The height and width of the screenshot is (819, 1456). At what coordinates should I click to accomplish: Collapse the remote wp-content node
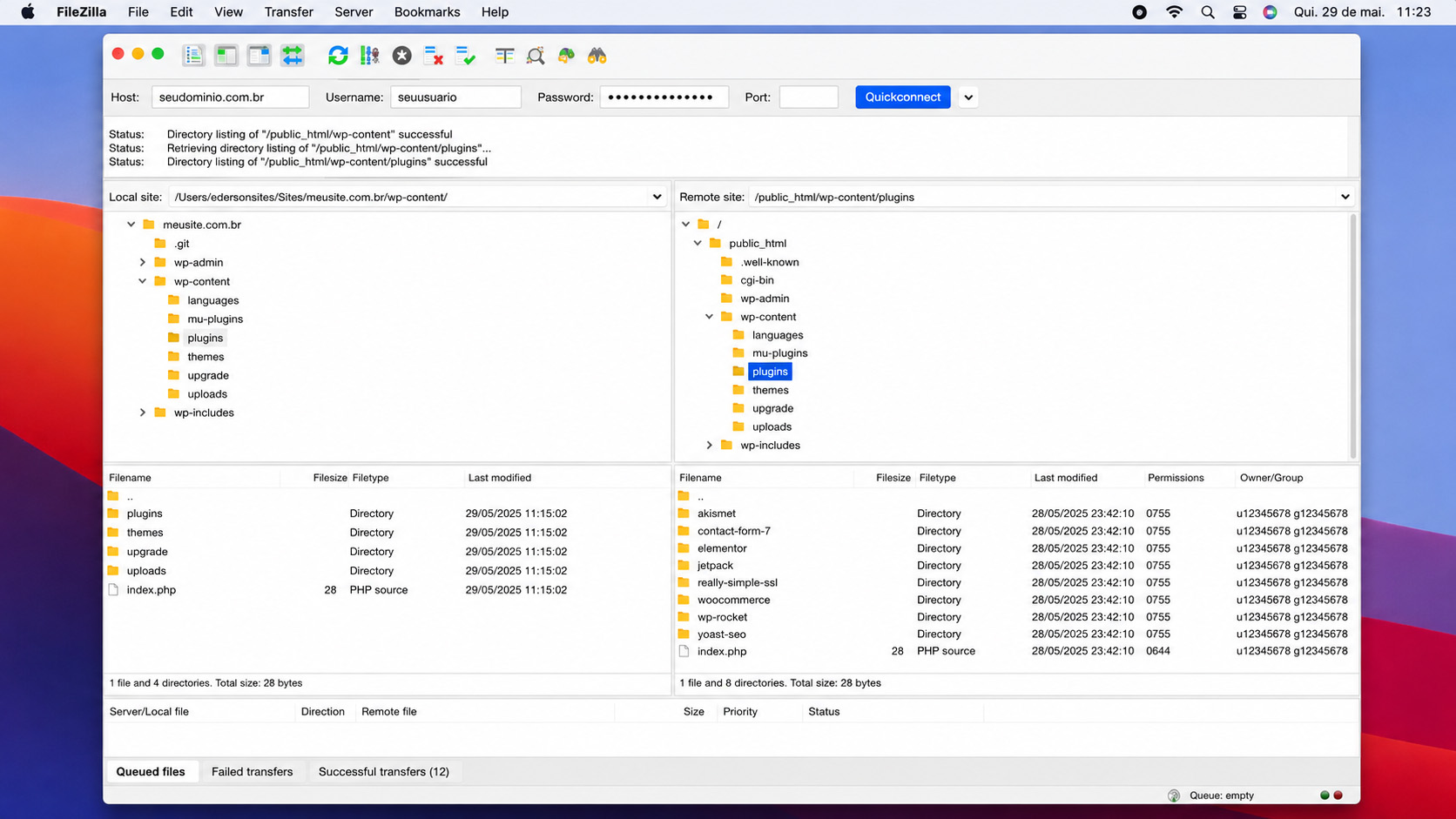pos(710,317)
